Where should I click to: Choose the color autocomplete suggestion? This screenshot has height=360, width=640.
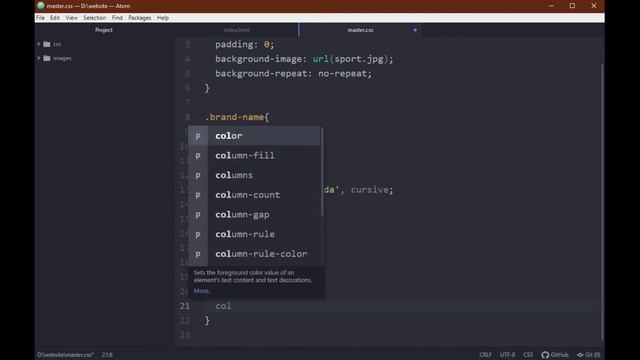pyautogui.click(x=254, y=136)
